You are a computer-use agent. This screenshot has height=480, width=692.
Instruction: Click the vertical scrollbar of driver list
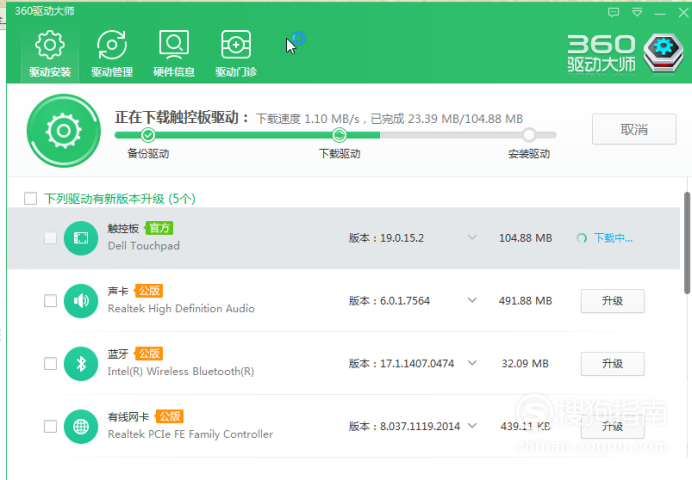(687, 243)
